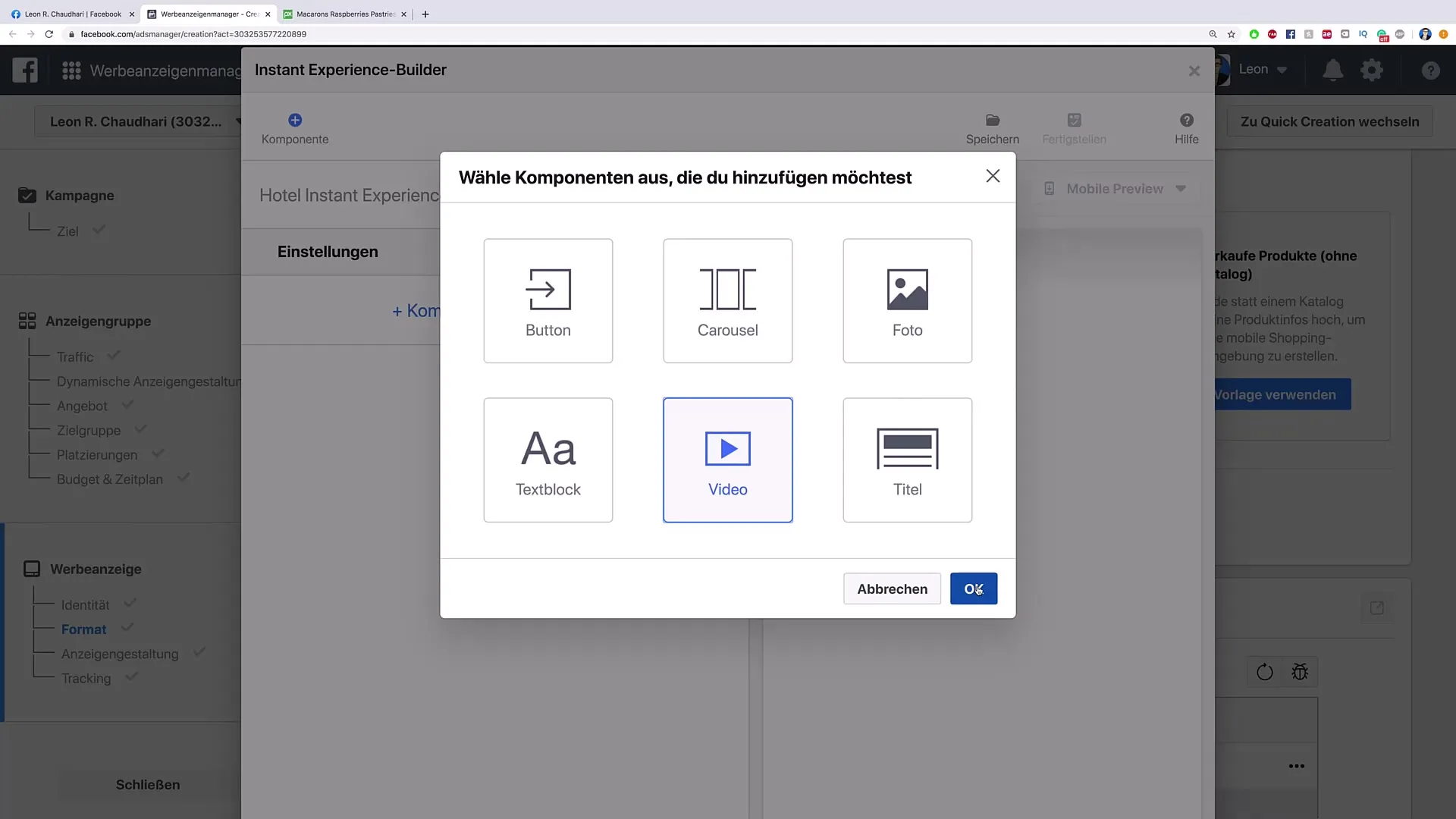
Task: Deselect the Video component tile
Action: 727,460
